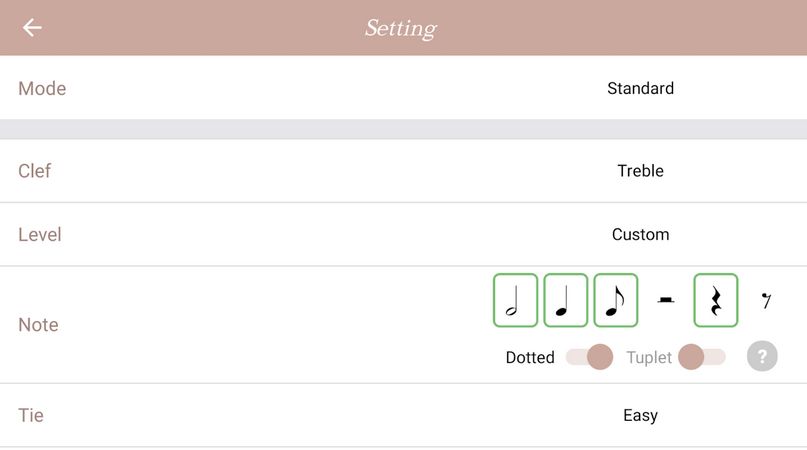Open the Level setting row
807x450 pixels.
point(40,235)
